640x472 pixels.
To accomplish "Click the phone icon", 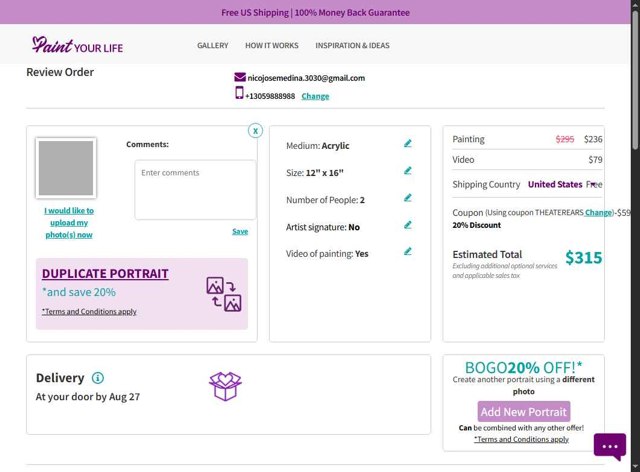I will pyautogui.click(x=239, y=93).
